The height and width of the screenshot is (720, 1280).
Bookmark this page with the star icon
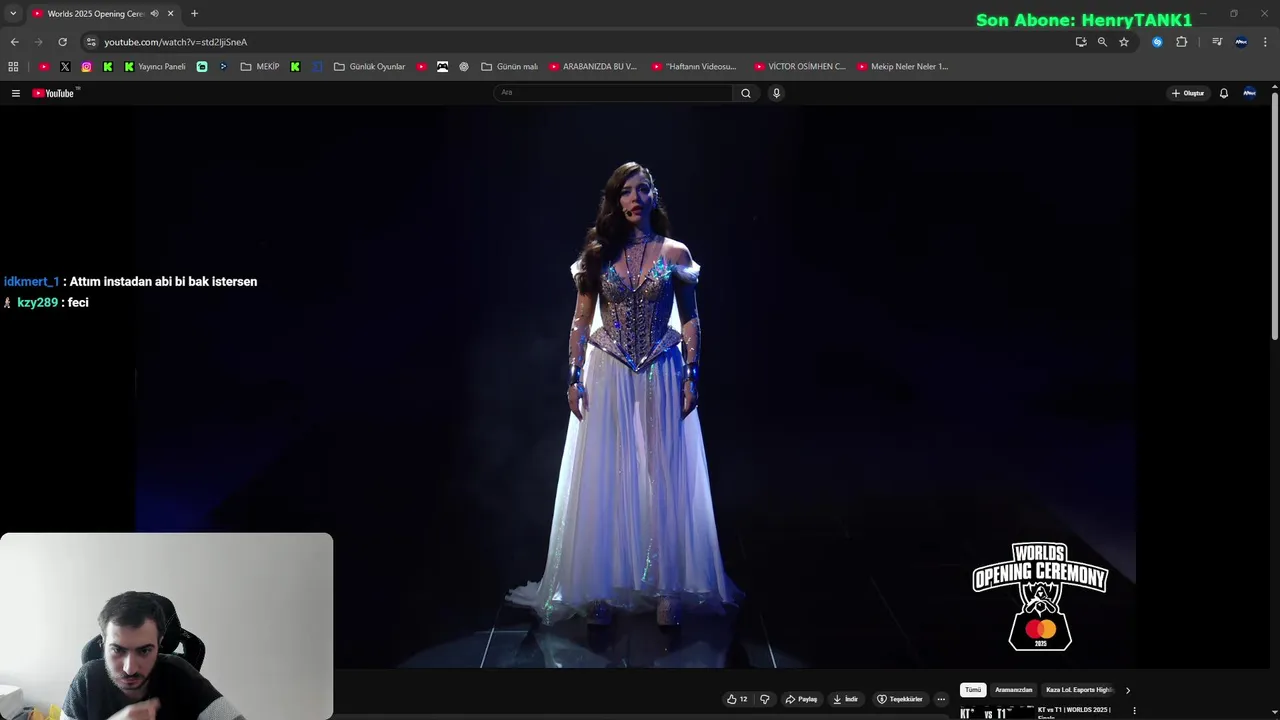tap(1124, 42)
